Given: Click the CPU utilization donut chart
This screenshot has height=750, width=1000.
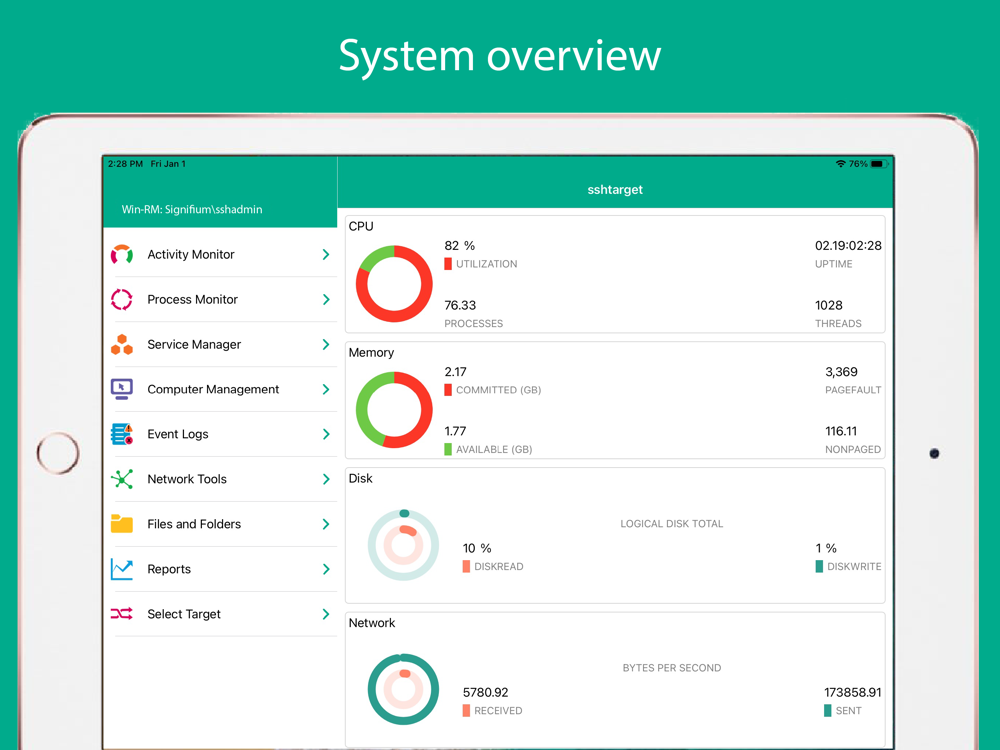Looking at the screenshot, I should (394, 284).
